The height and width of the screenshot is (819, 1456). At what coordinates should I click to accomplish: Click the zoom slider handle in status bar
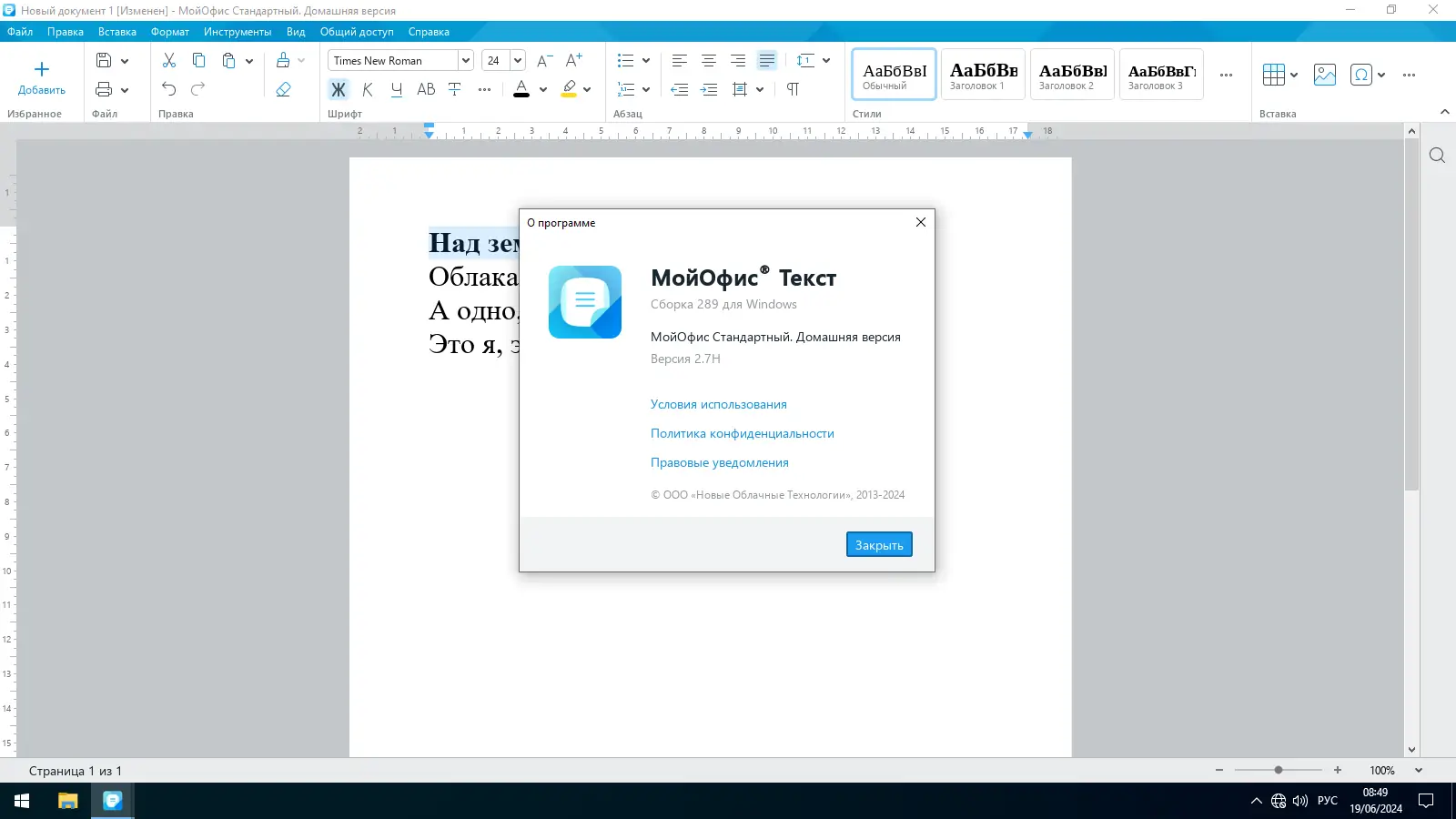pyautogui.click(x=1279, y=771)
